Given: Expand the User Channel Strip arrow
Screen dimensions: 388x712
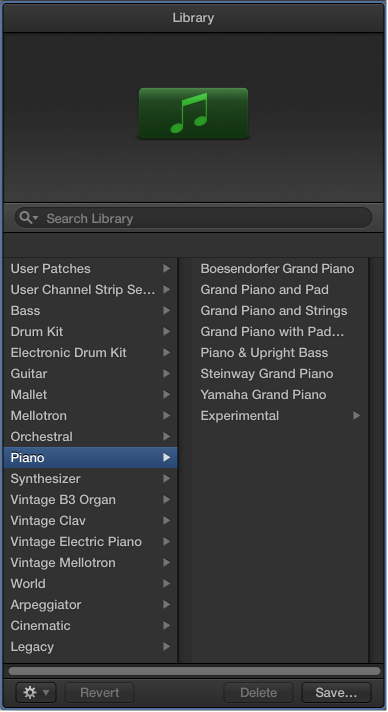Looking at the screenshot, I should (167, 289).
